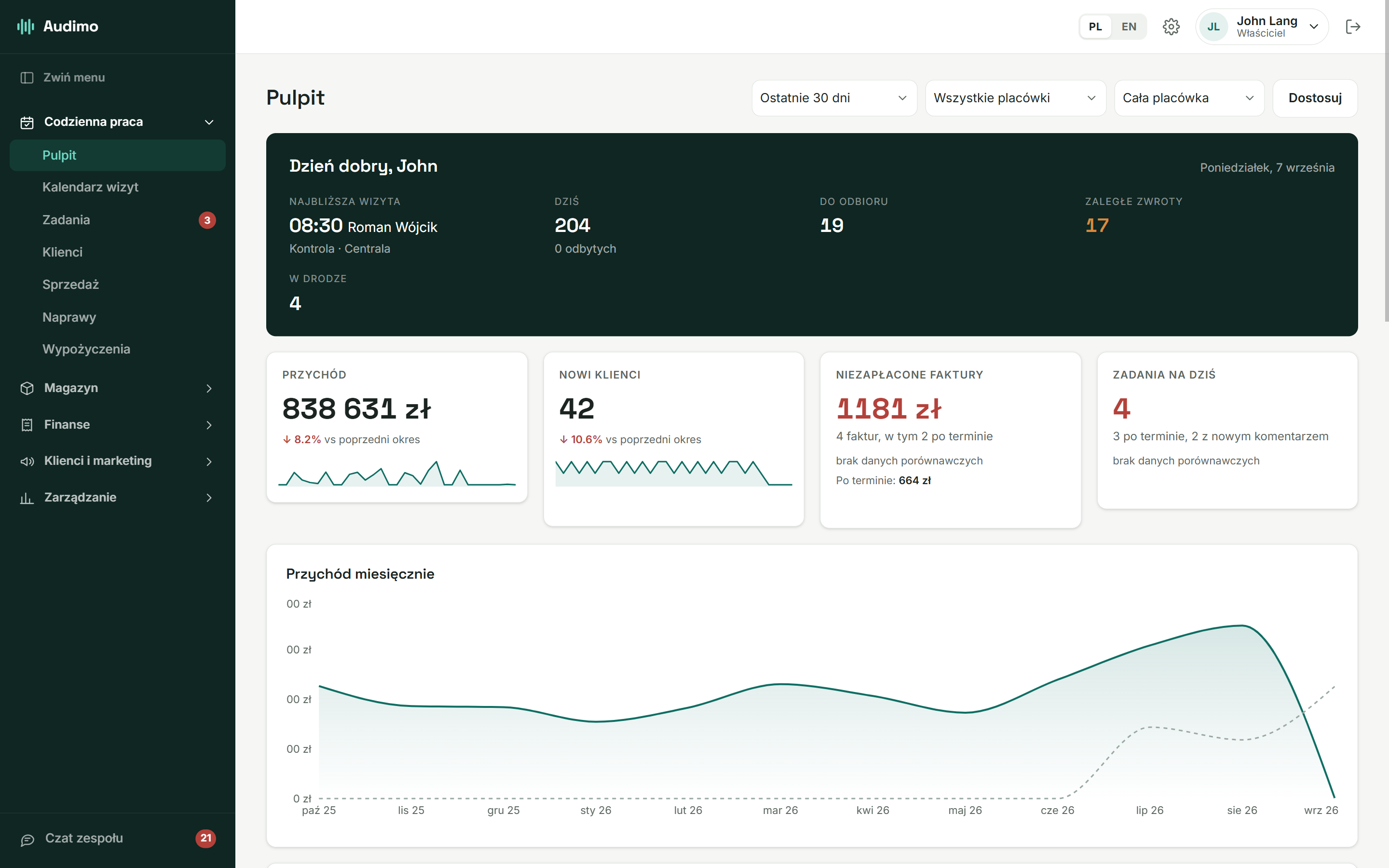Image resolution: width=1389 pixels, height=868 pixels.
Task: Switch language to PL
Action: point(1095,27)
